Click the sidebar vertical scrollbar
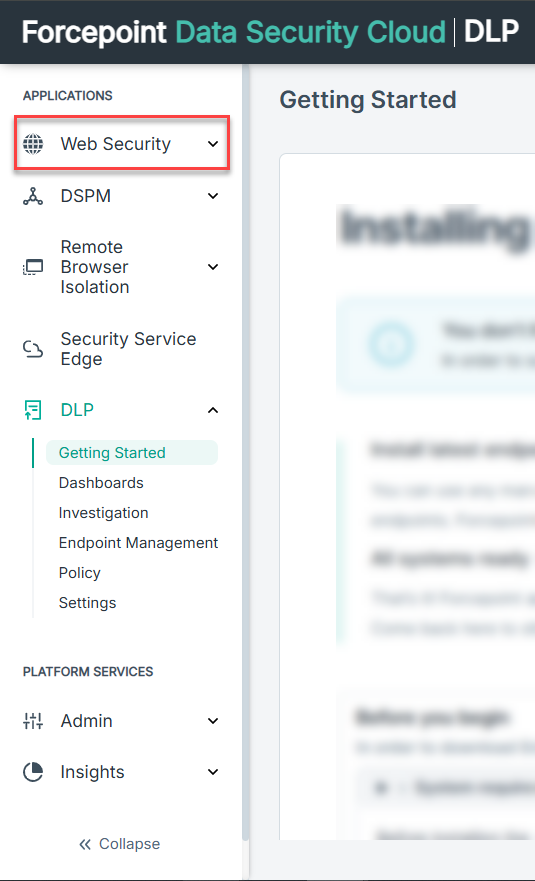The image size is (535, 881). (245, 452)
